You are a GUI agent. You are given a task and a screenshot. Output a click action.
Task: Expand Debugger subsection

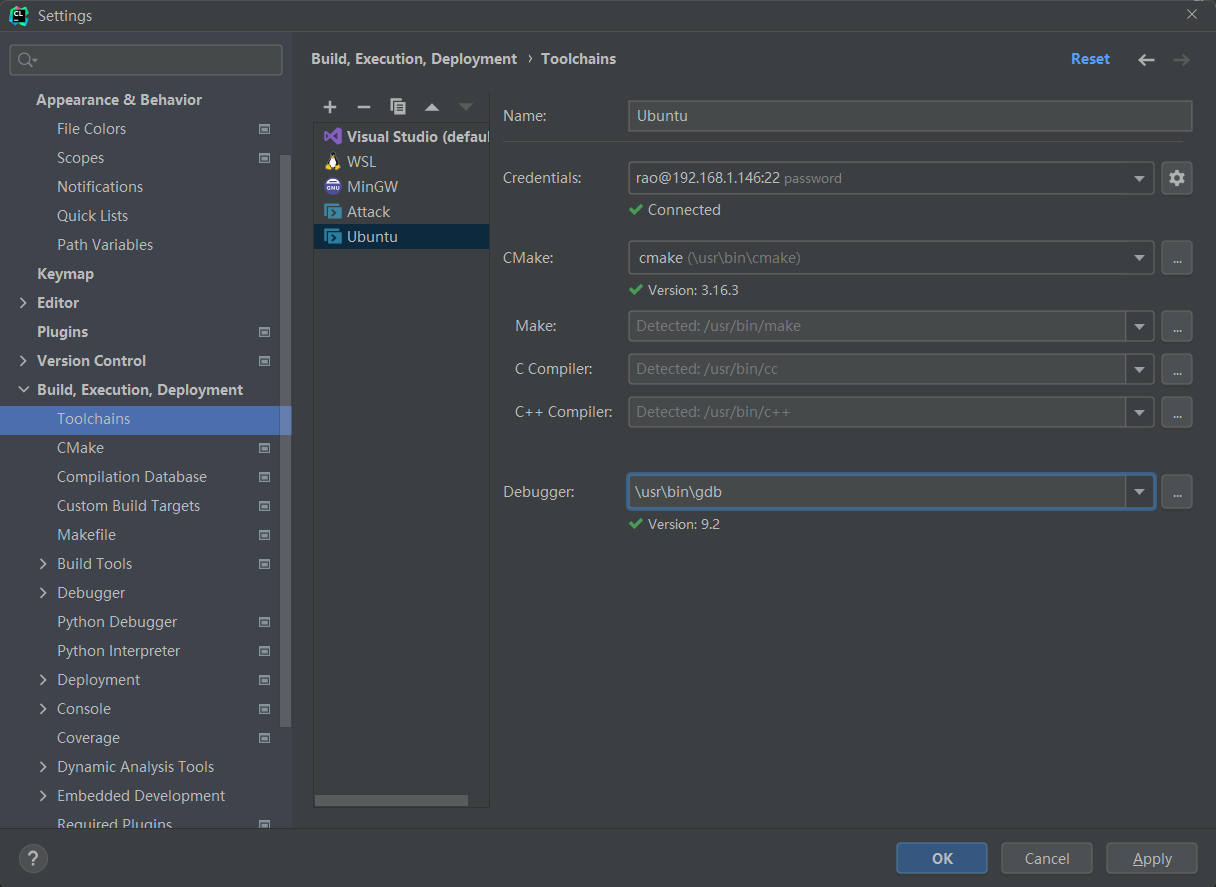(43, 593)
